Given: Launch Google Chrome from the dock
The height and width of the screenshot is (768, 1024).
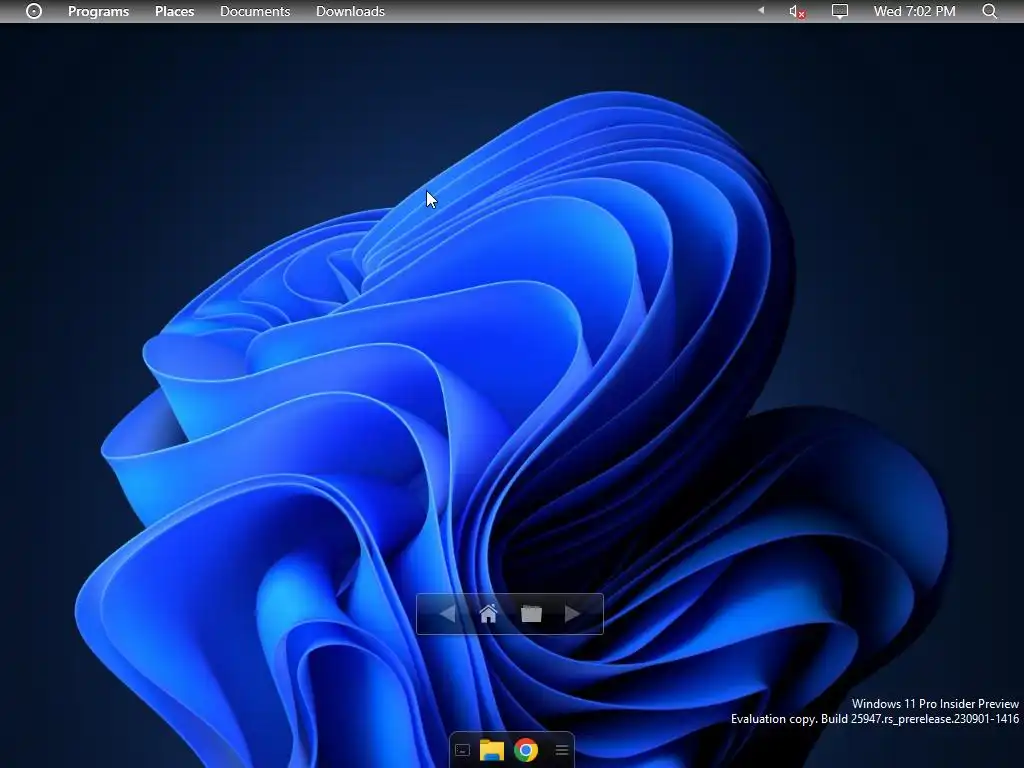Looking at the screenshot, I should point(526,750).
